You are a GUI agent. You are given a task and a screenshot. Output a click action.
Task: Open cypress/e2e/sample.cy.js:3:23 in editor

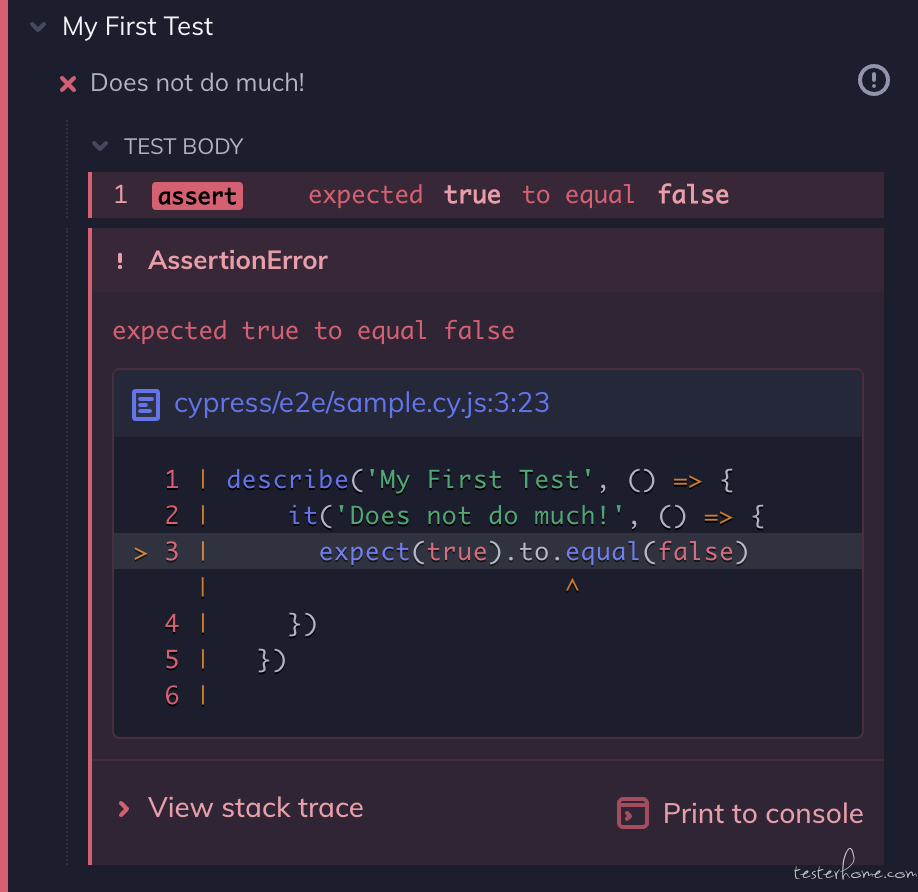tap(362, 403)
